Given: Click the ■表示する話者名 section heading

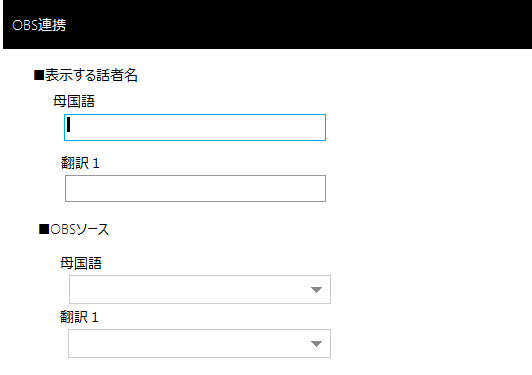Looking at the screenshot, I should [x=86, y=75].
